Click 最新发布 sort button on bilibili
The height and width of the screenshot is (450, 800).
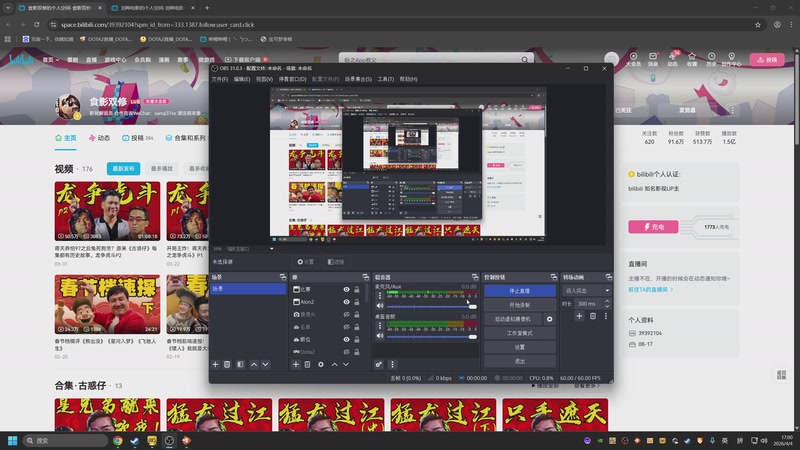pyautogui.click(x=123, y=168)
